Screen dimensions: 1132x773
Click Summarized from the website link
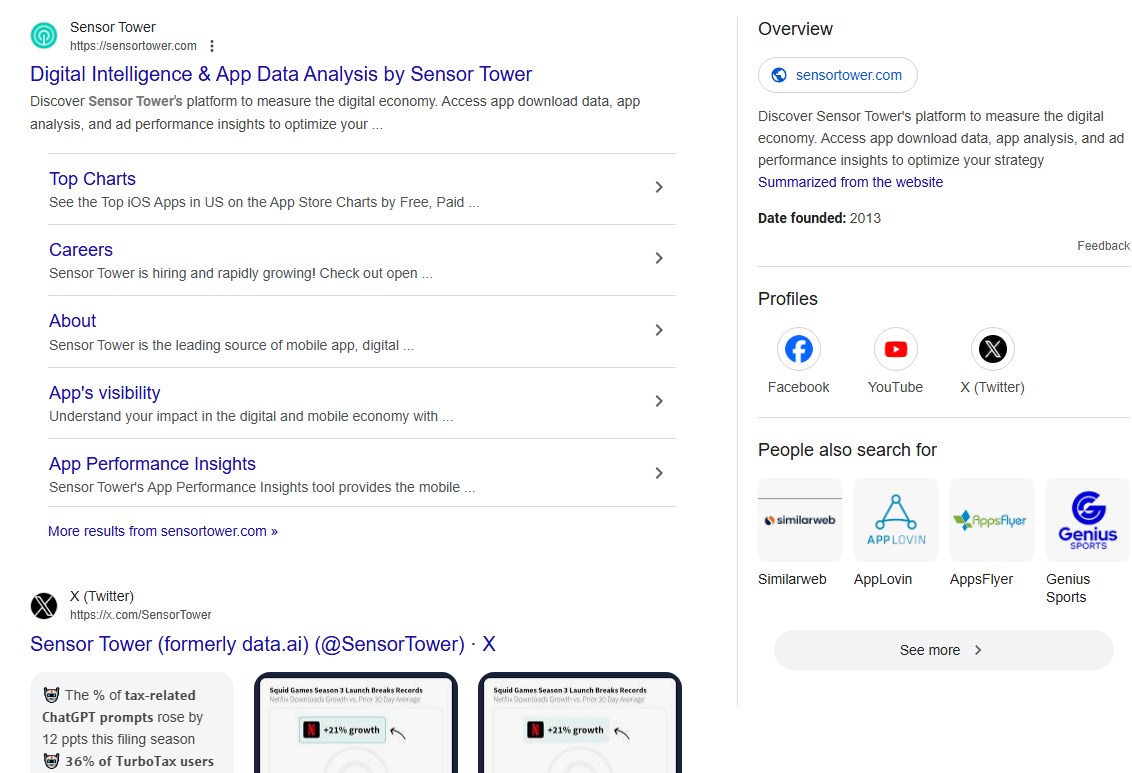[x=850, y=182]
